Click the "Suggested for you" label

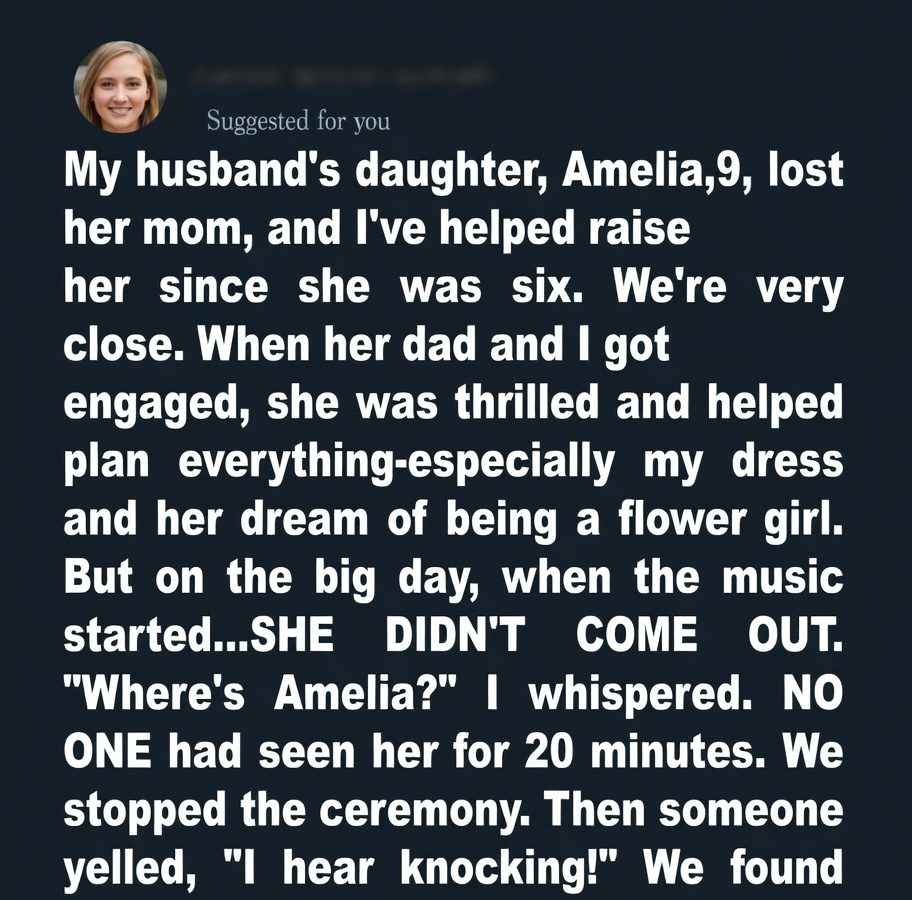point(298,122)
